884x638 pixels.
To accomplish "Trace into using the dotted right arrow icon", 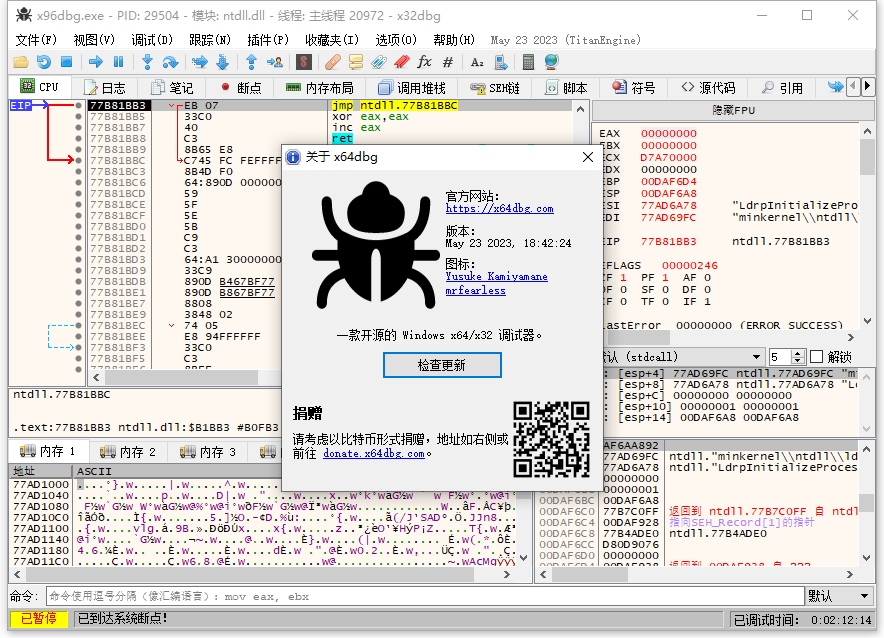I will 200,62.
